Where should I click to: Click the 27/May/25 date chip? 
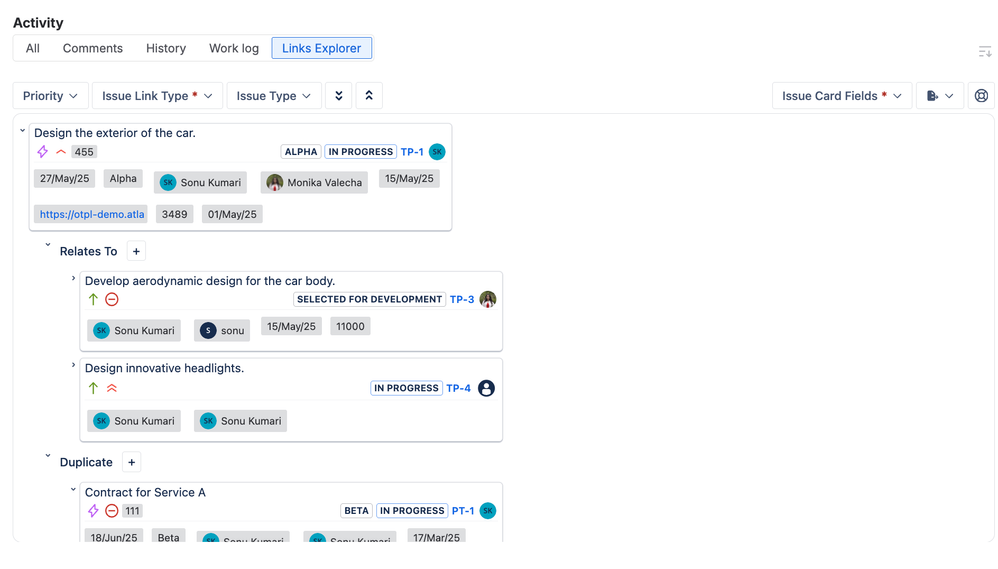pyautogui.click(x=64, y=179)
